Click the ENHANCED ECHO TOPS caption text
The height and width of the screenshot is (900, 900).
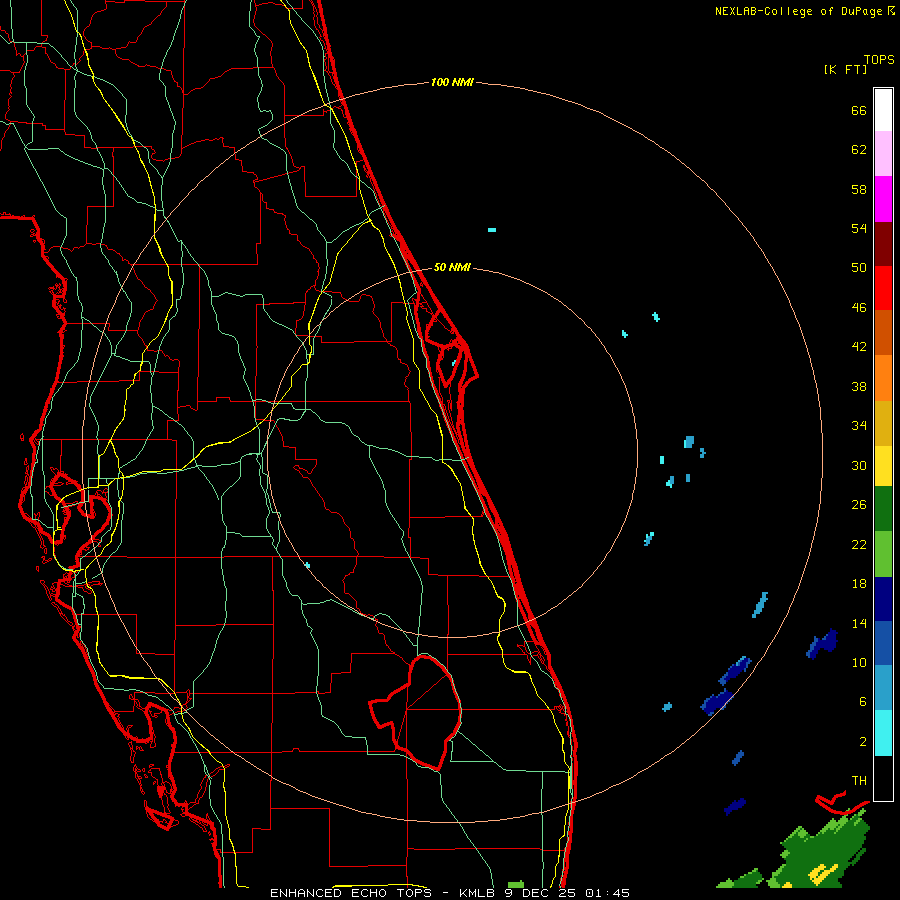click(x=351, y=893)
